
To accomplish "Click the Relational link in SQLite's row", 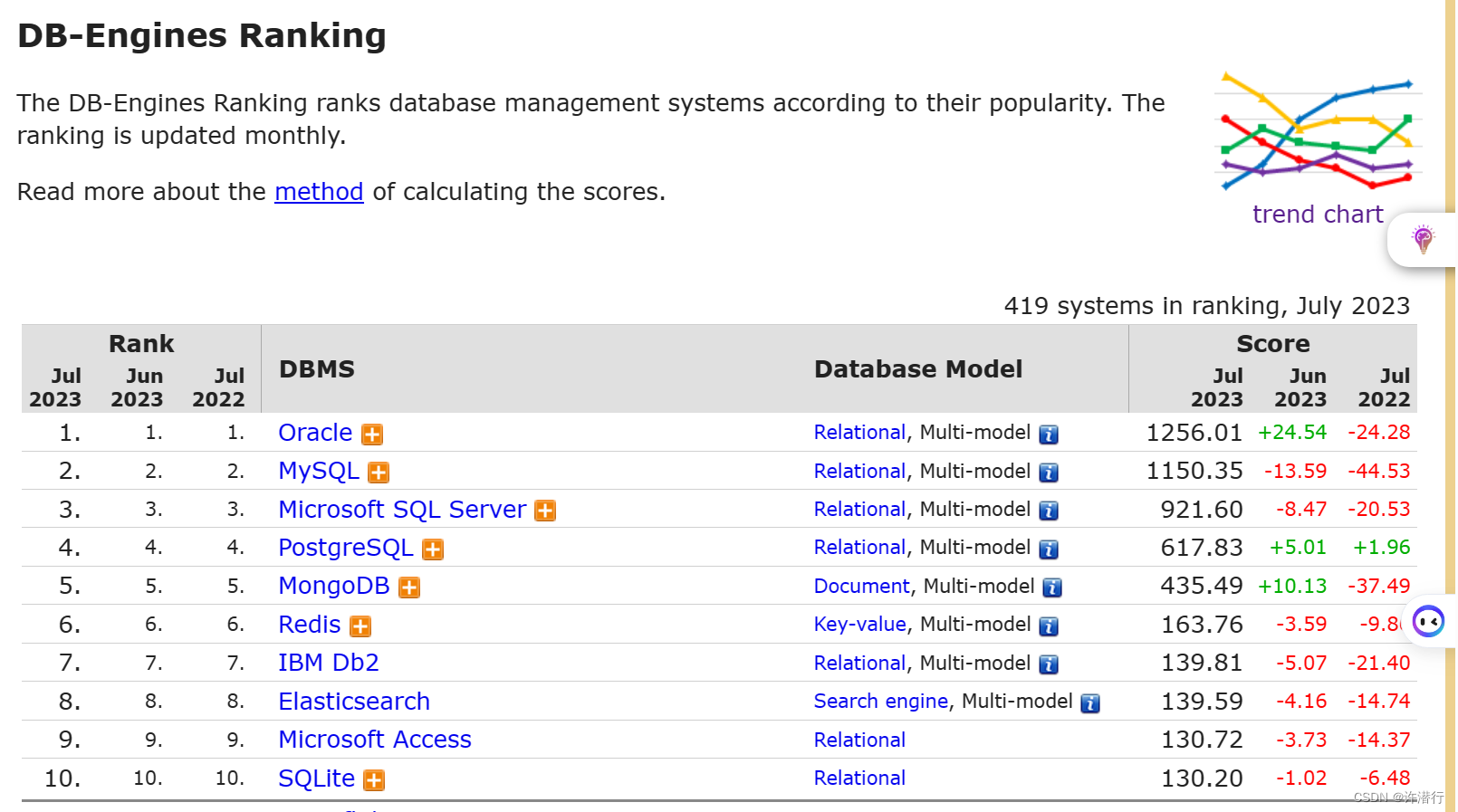I will tap(859, 779).
